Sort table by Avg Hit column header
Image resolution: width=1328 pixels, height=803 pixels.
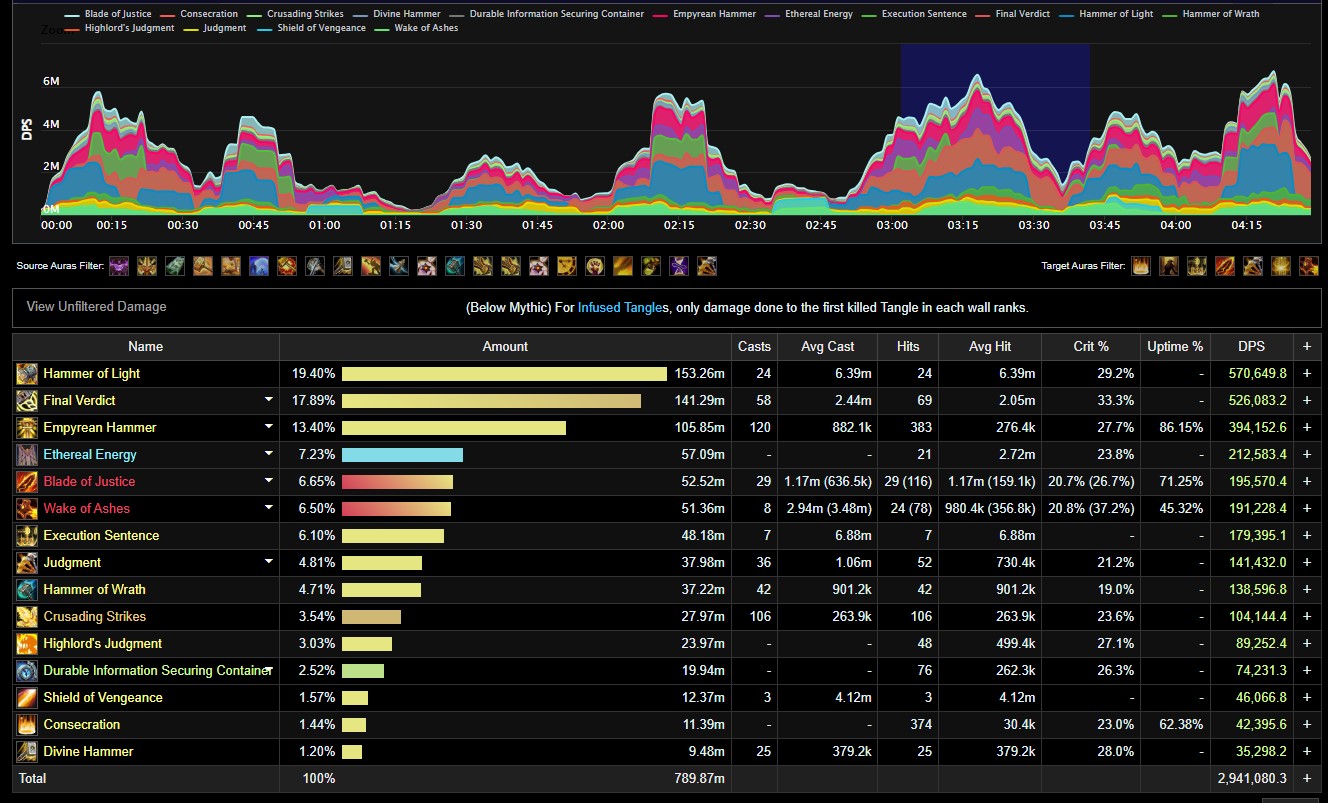click(x=990, y=346)
